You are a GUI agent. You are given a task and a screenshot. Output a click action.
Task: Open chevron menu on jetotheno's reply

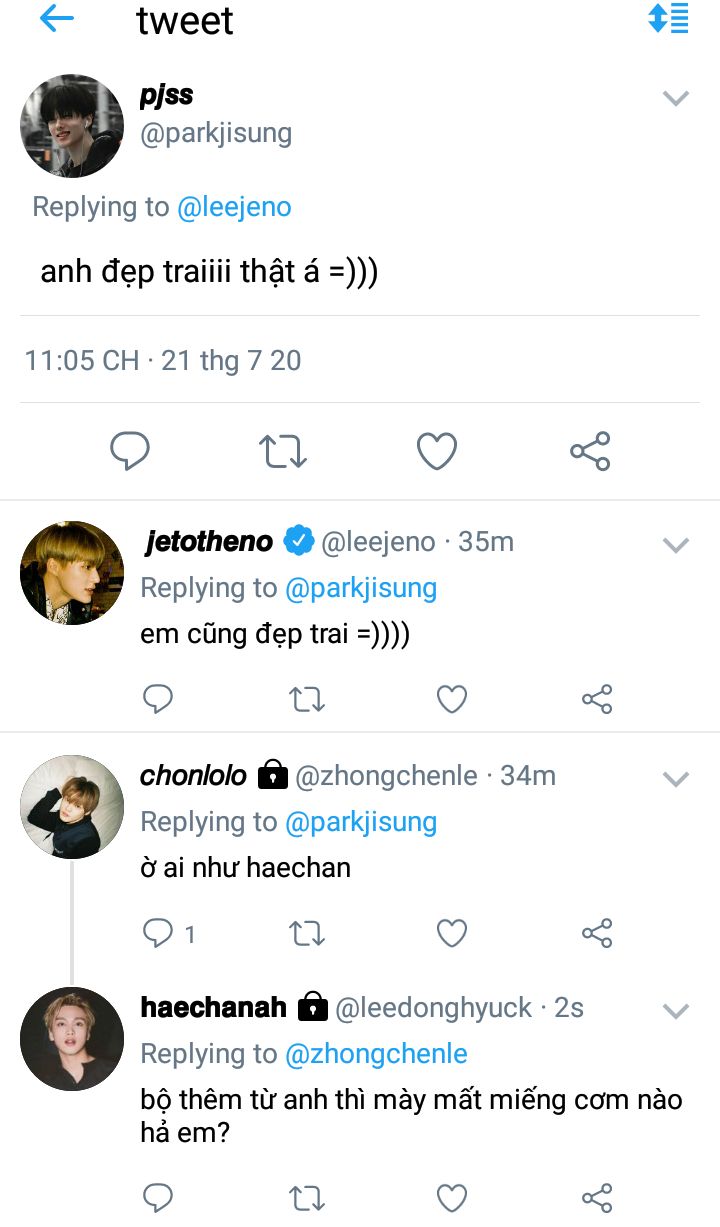coord(677,545)
